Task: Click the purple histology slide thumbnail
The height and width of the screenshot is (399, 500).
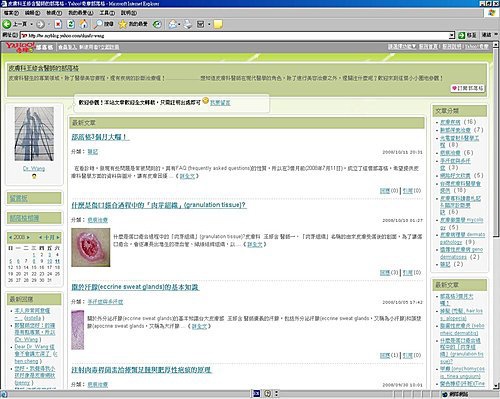Action: [78, 330]
